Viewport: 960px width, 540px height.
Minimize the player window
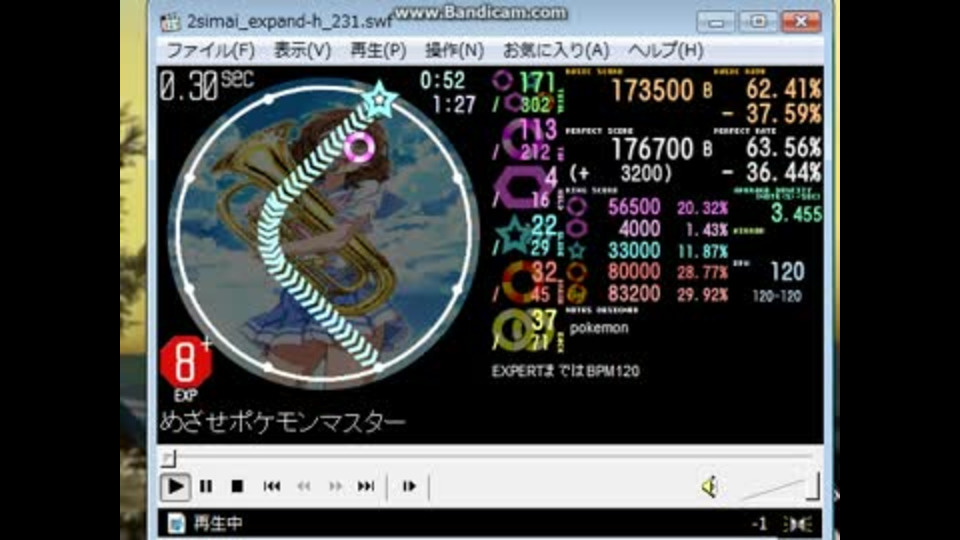pyautogui.click(x=716, y=22)
